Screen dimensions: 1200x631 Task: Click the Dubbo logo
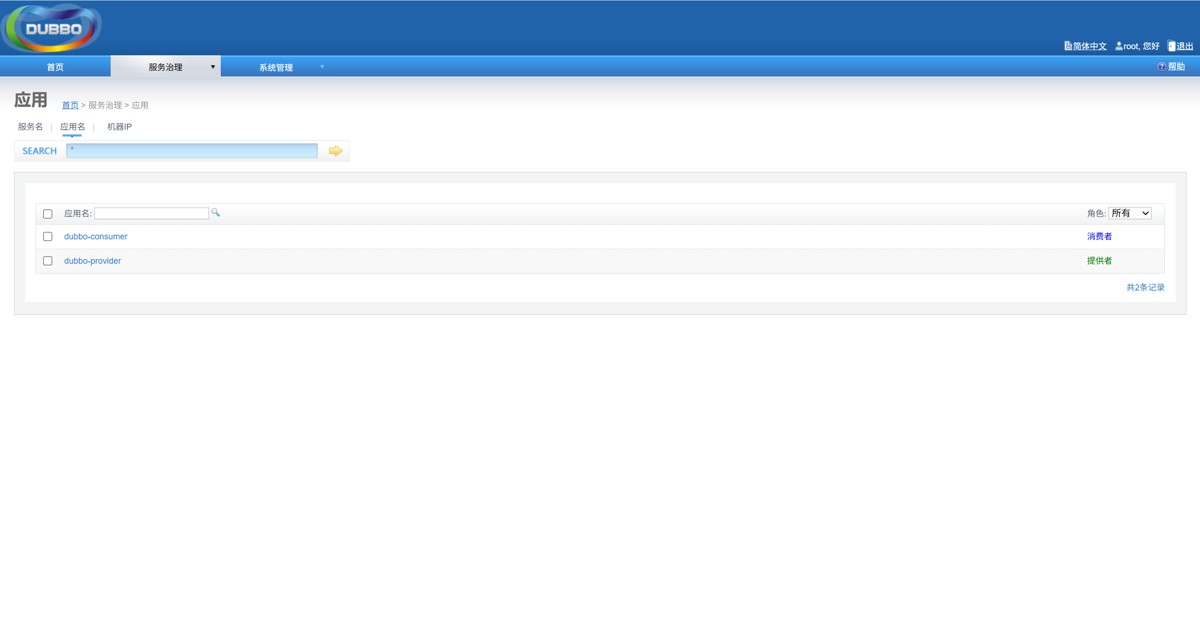pyautogui.click(x=52, y=28)
